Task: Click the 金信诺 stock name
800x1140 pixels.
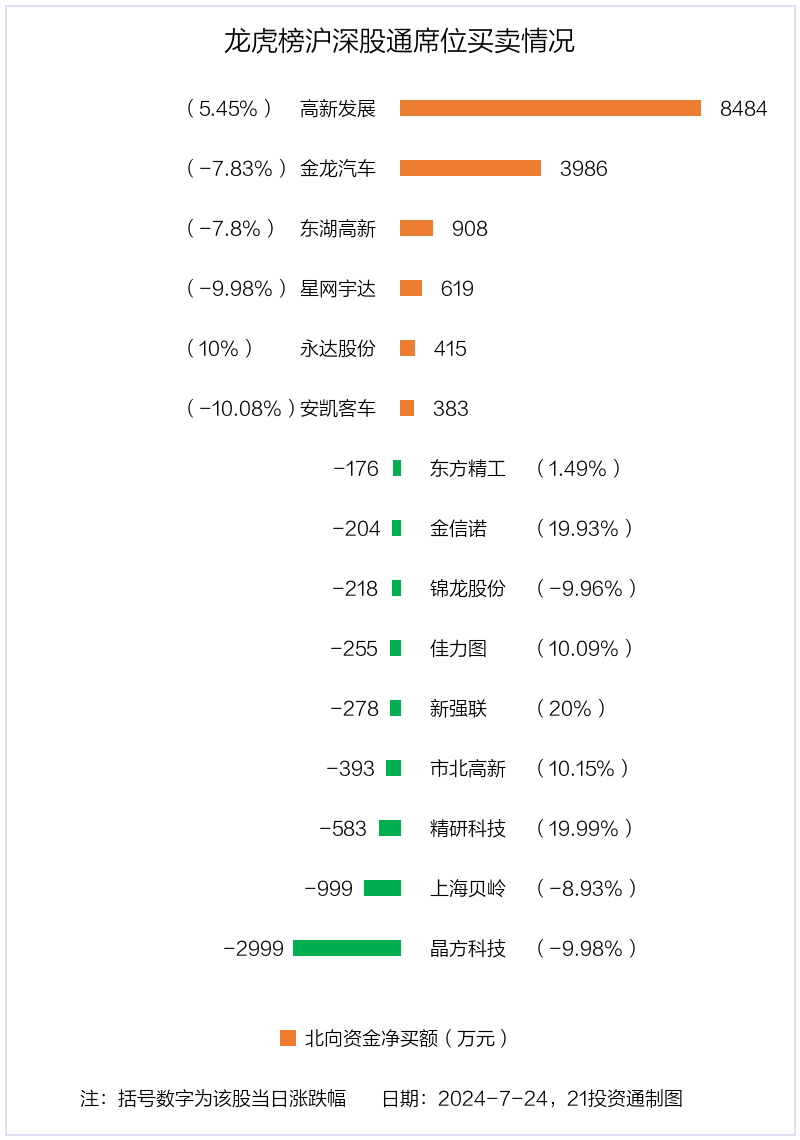Action: click(458, 529)
